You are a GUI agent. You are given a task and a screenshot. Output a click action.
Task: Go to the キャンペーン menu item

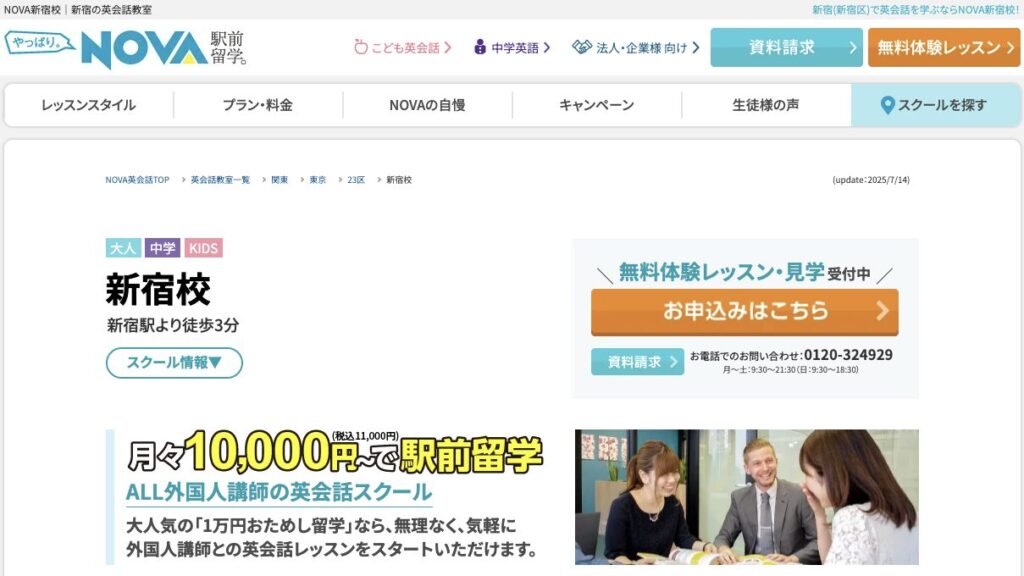[596, 105]
